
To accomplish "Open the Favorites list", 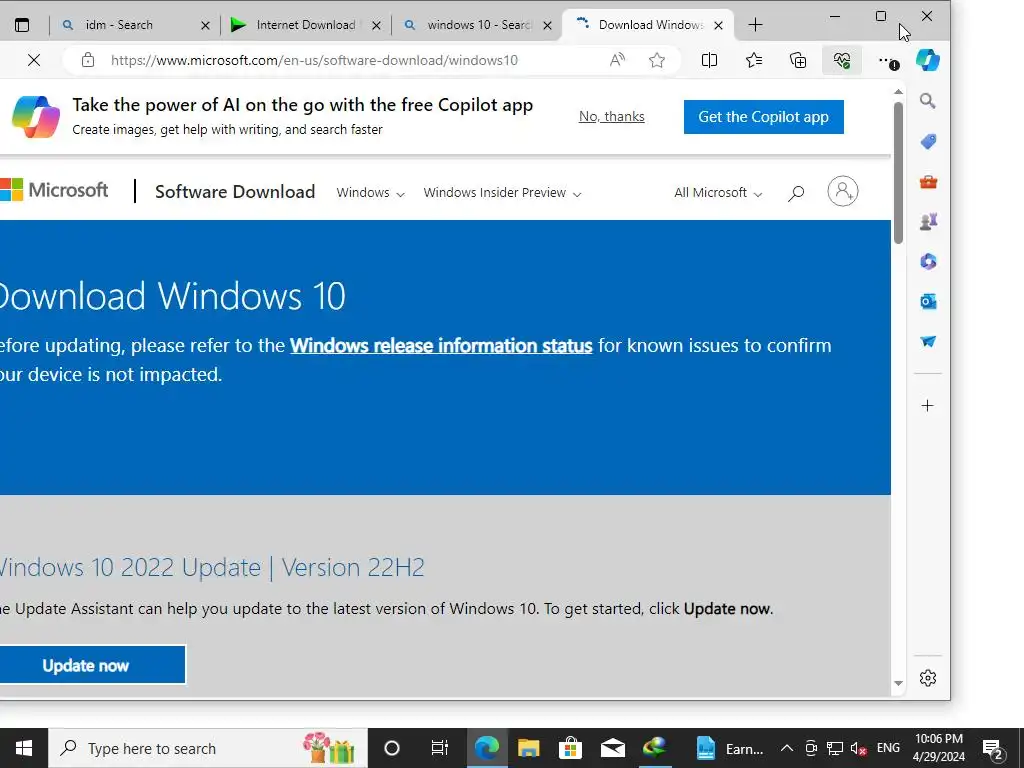I will [x=754, y=60].
